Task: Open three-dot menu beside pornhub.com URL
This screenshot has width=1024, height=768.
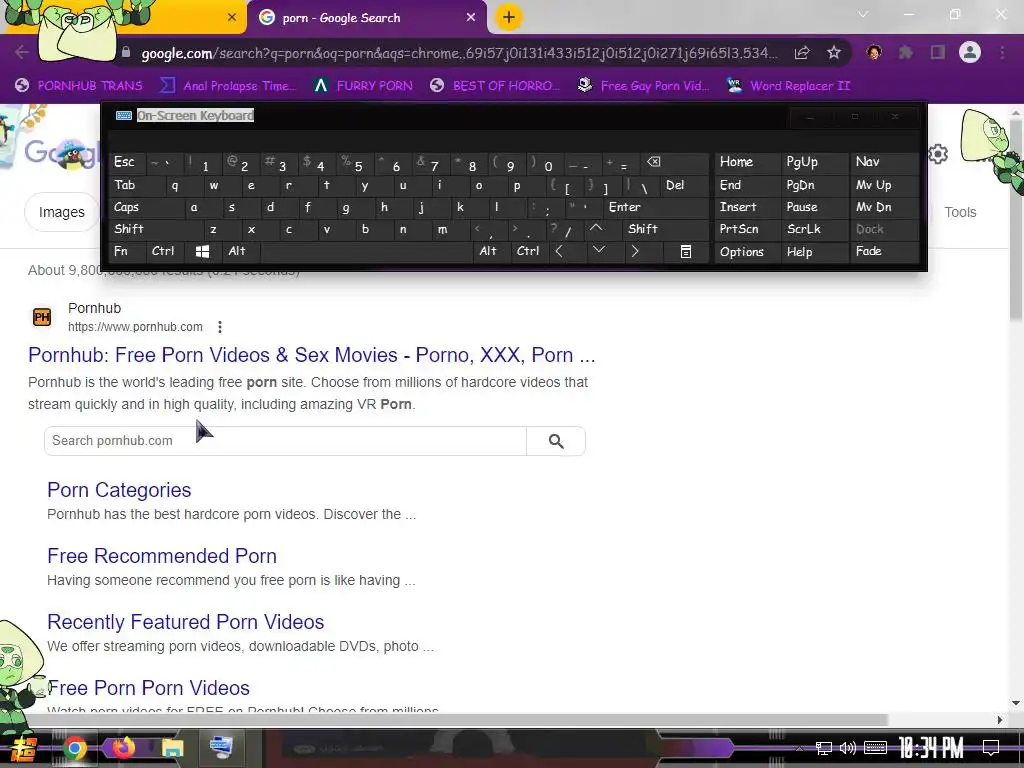Action: pyautogui.click(x=220, y=327)
